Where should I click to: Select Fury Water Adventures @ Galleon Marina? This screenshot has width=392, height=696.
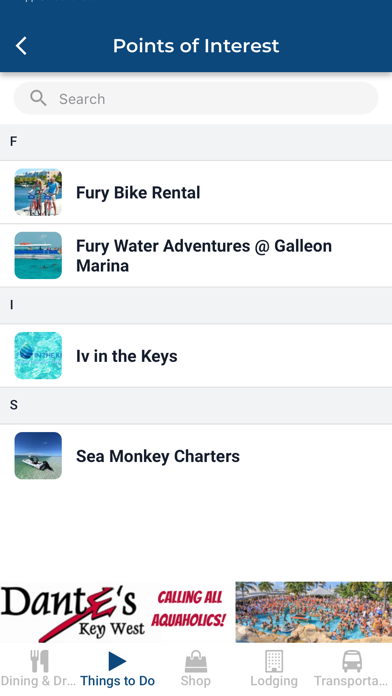(196, 256)
